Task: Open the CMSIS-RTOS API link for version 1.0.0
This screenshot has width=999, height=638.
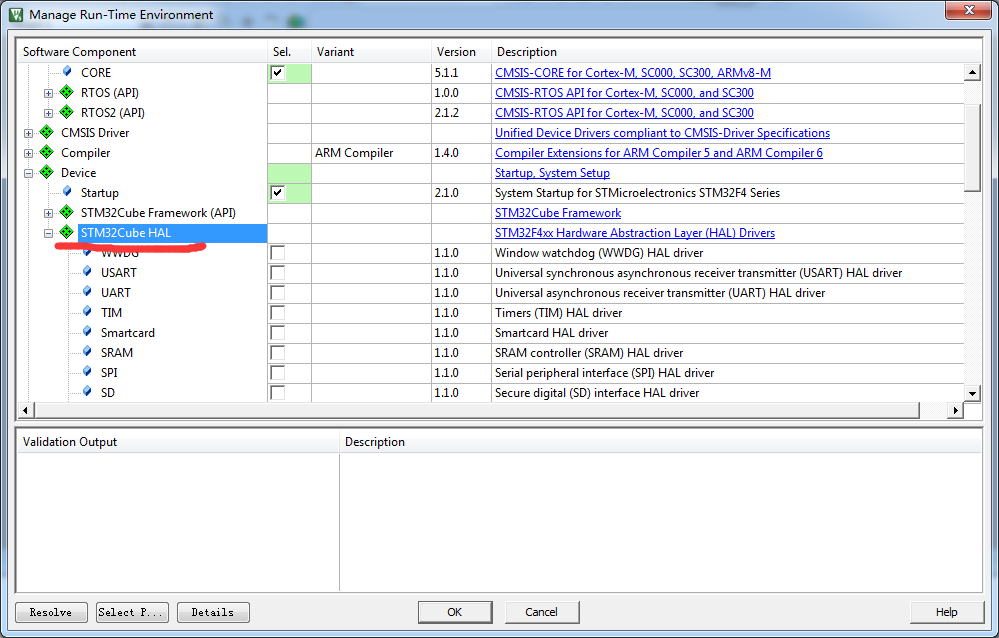Action: [x=624, y=92]
